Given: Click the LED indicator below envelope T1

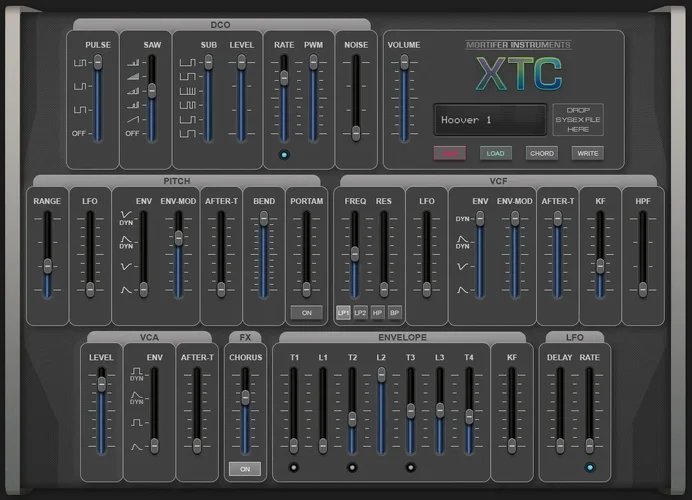Looking at the screenshot, I should (x=294, y=467).
